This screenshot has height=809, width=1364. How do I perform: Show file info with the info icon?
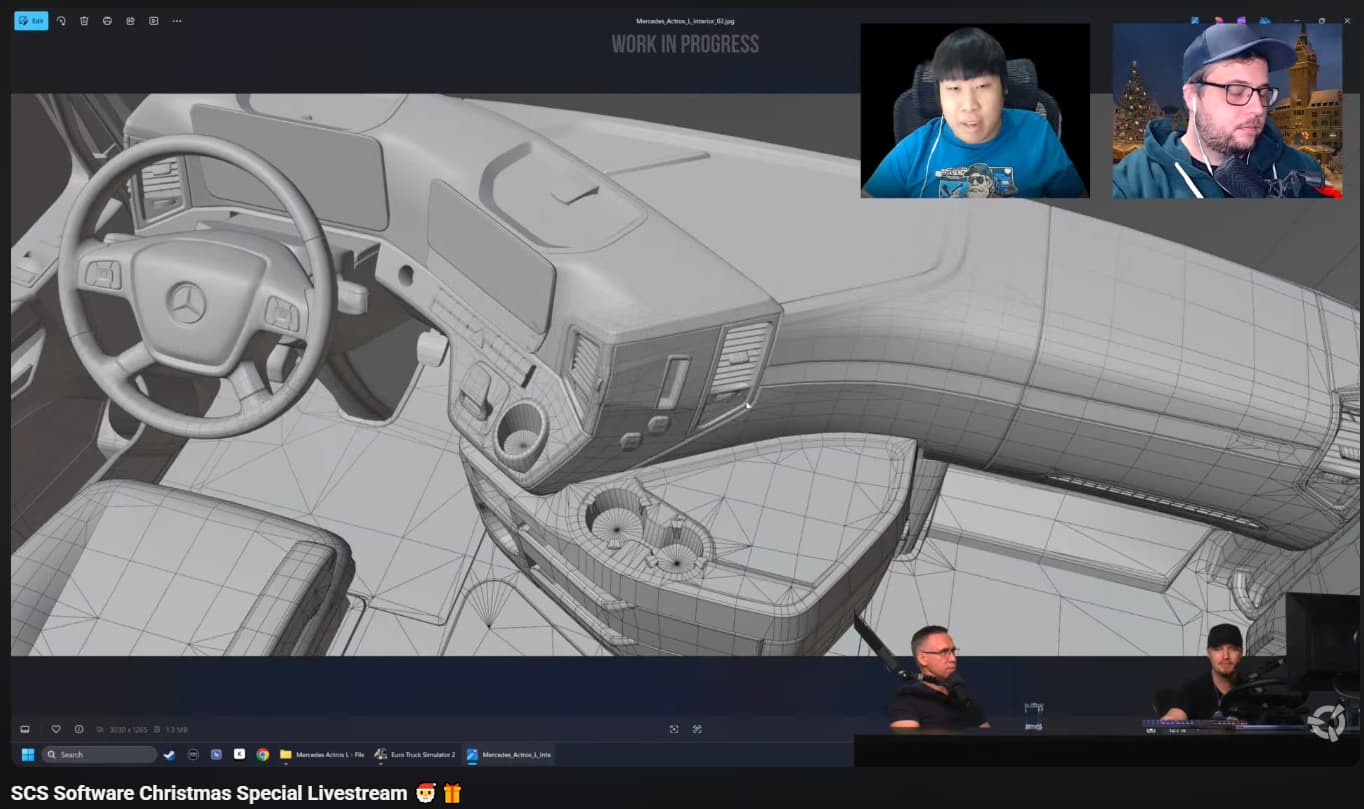(x=79, y=729)
